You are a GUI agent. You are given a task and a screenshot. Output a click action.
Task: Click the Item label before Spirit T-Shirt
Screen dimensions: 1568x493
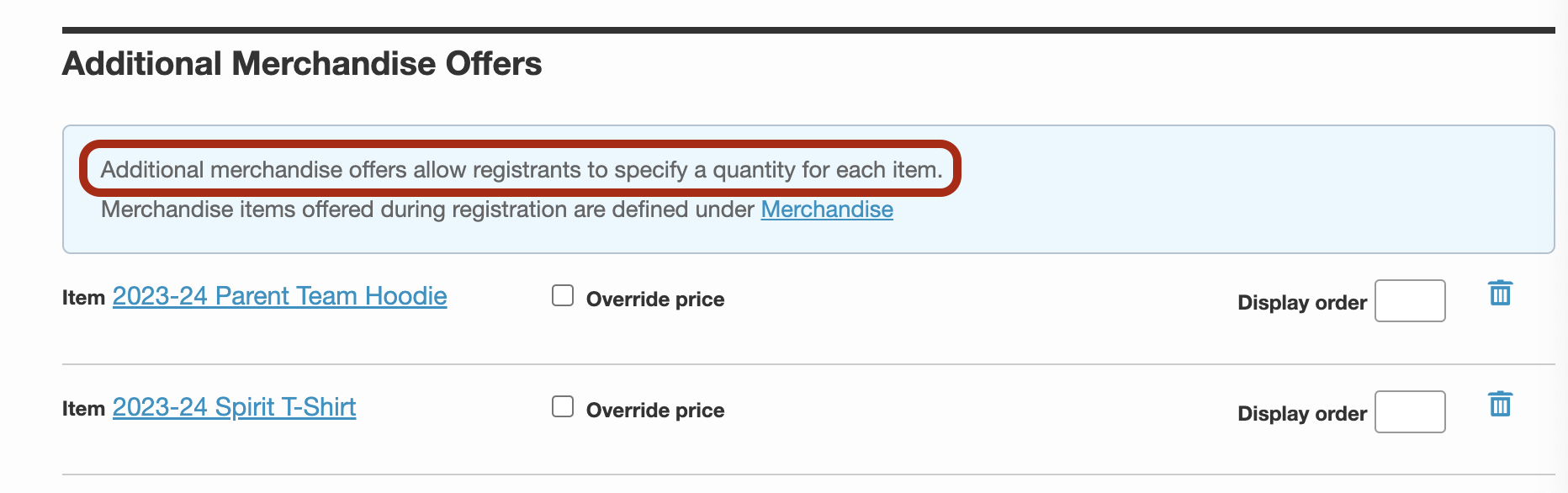tap(83, 409)
